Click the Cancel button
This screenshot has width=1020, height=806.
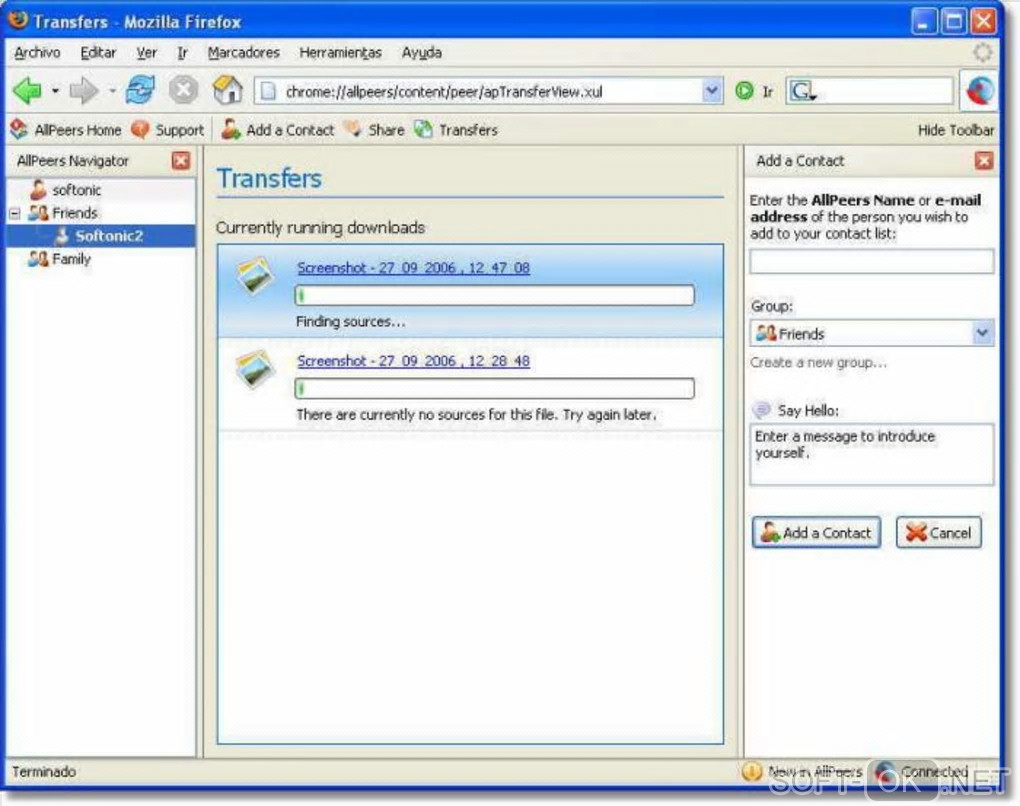click(x=938, y=533)
